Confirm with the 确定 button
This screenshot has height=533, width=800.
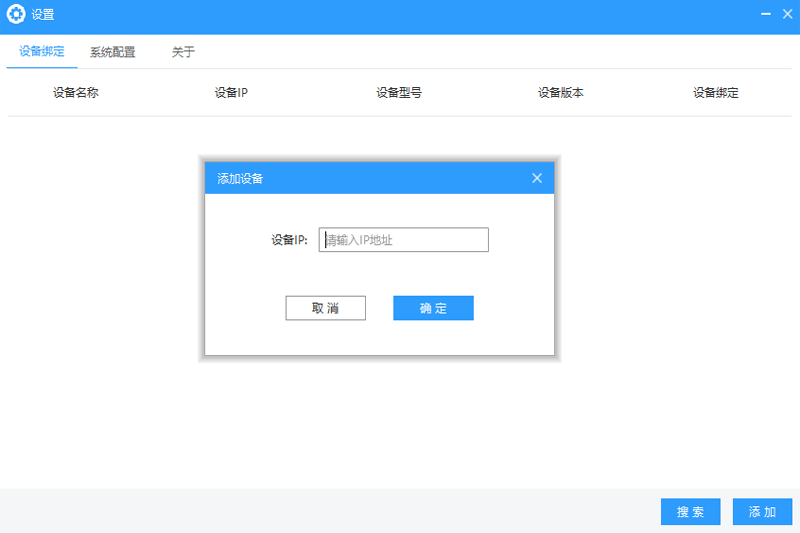[x=433, y=308]
